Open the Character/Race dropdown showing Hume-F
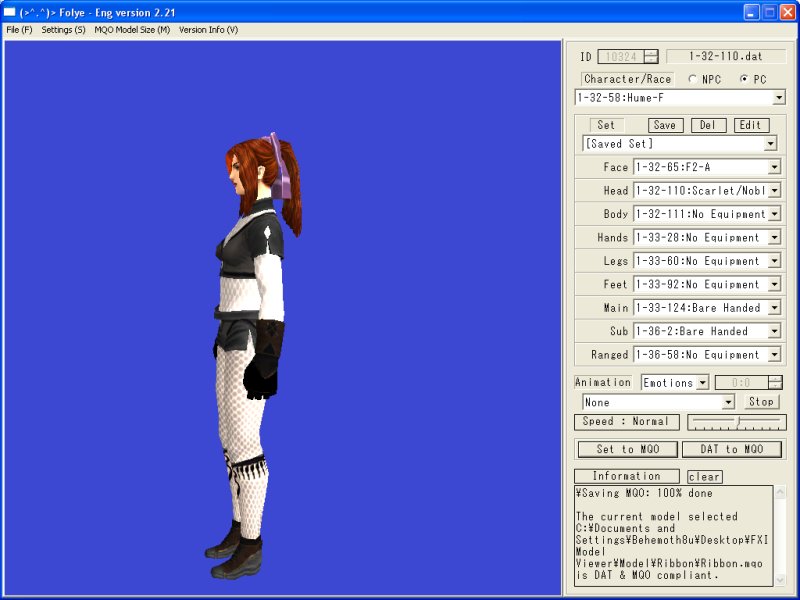Image resolution: width=800 pixels, height=600 pixels. (x=778, y=98)
